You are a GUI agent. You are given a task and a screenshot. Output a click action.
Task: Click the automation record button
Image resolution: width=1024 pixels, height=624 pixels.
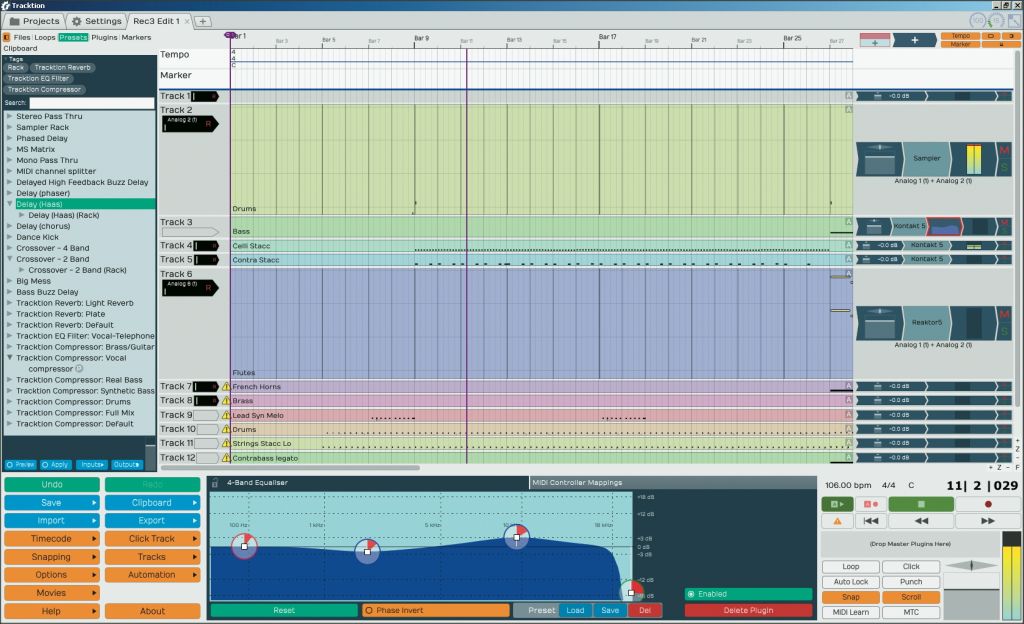point(871,504)
